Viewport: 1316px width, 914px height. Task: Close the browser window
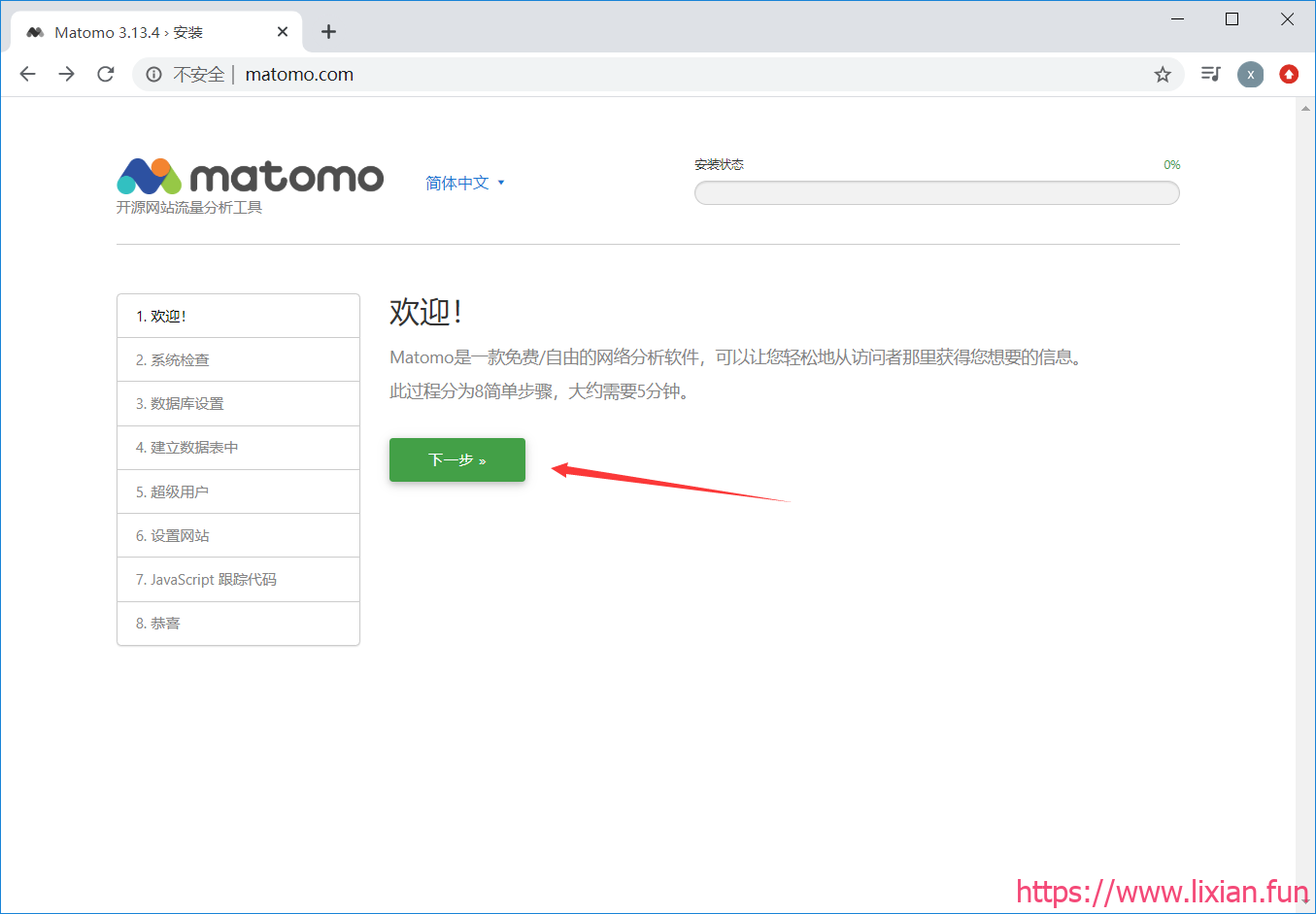[x=1287, y=19]
